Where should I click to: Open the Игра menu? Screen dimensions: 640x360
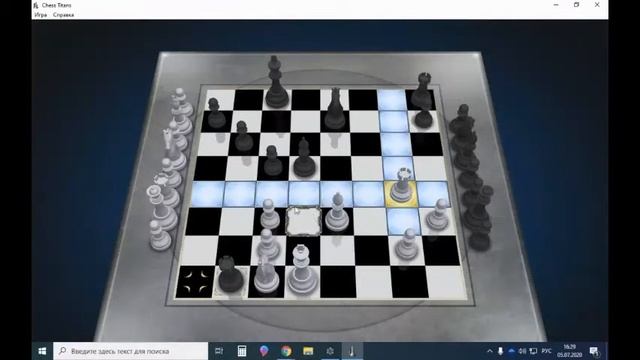tap(40, 15)
